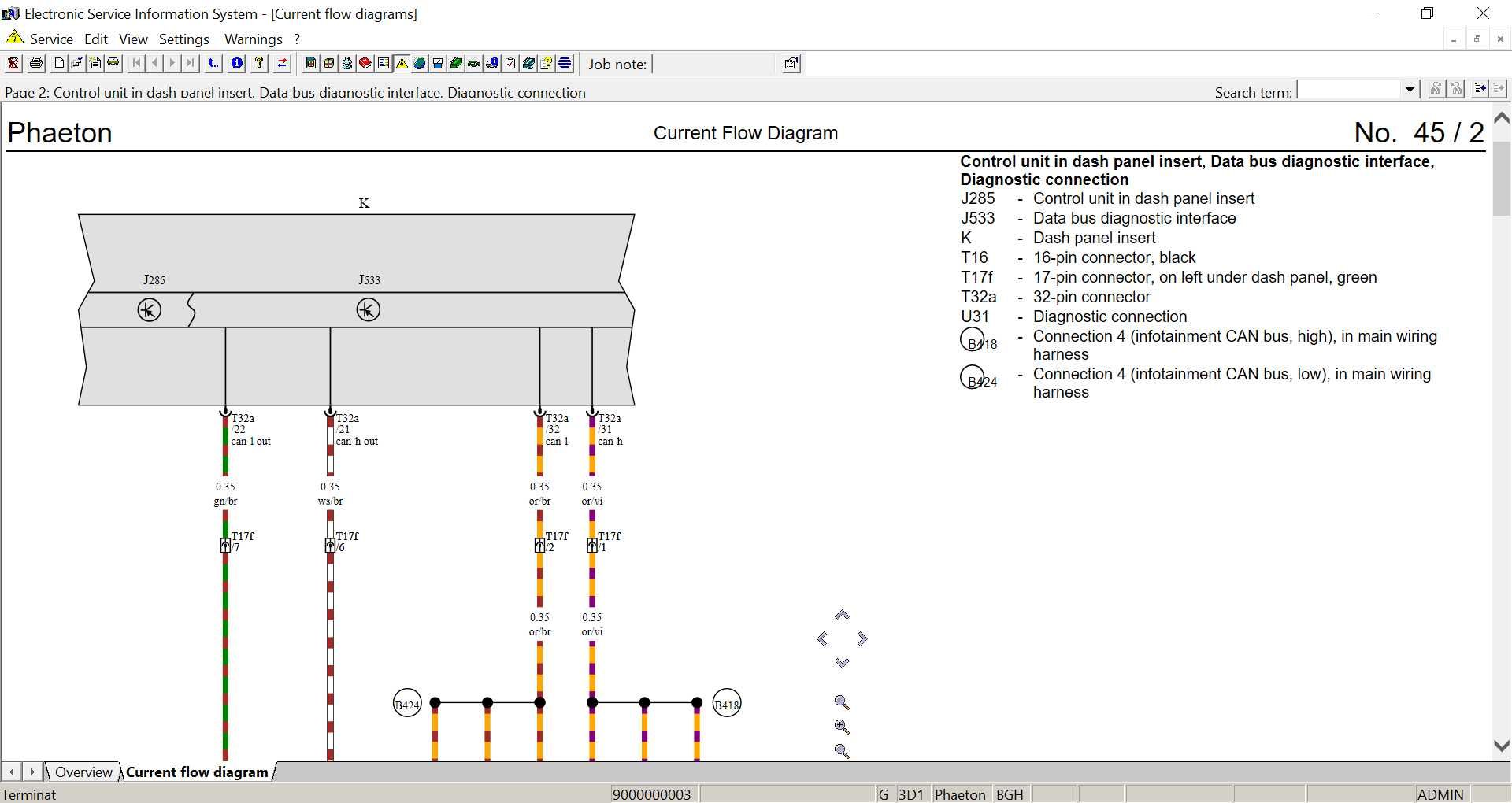
Task: Click the exit icon with red X
Action: point(13,63)
